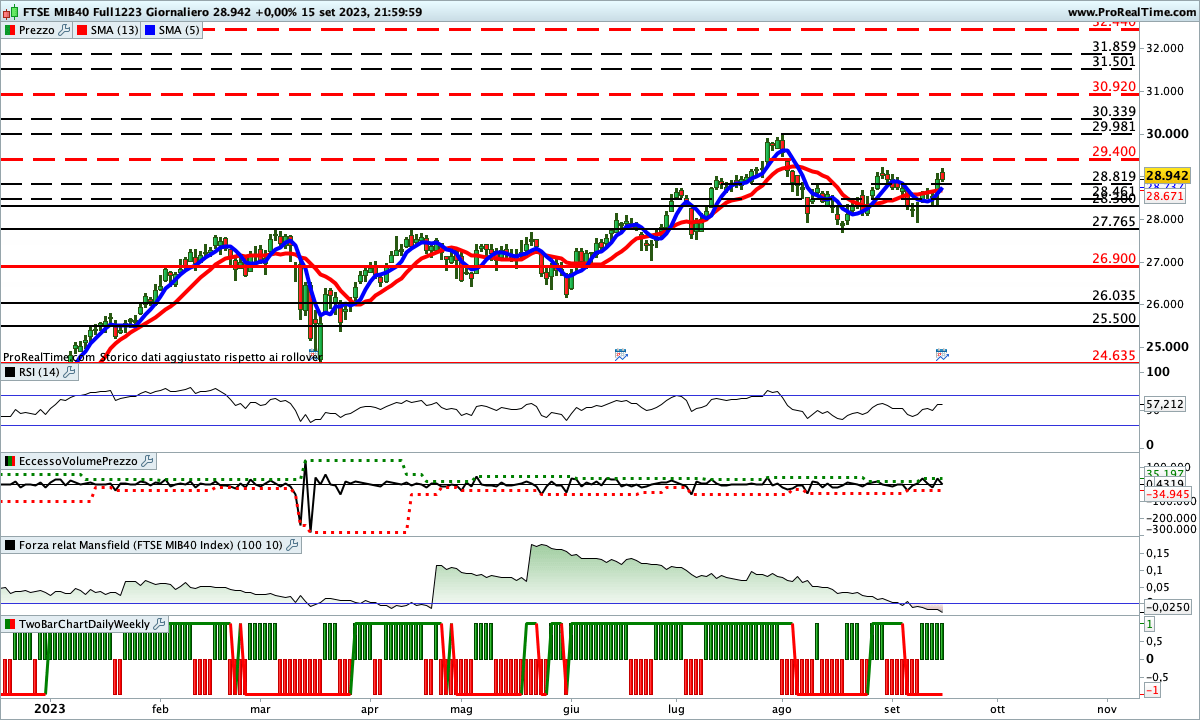Viewport: 1200px width, 720px height.
Task: Click the rollover calendar icon near September
Action: (x=942, y=354)
